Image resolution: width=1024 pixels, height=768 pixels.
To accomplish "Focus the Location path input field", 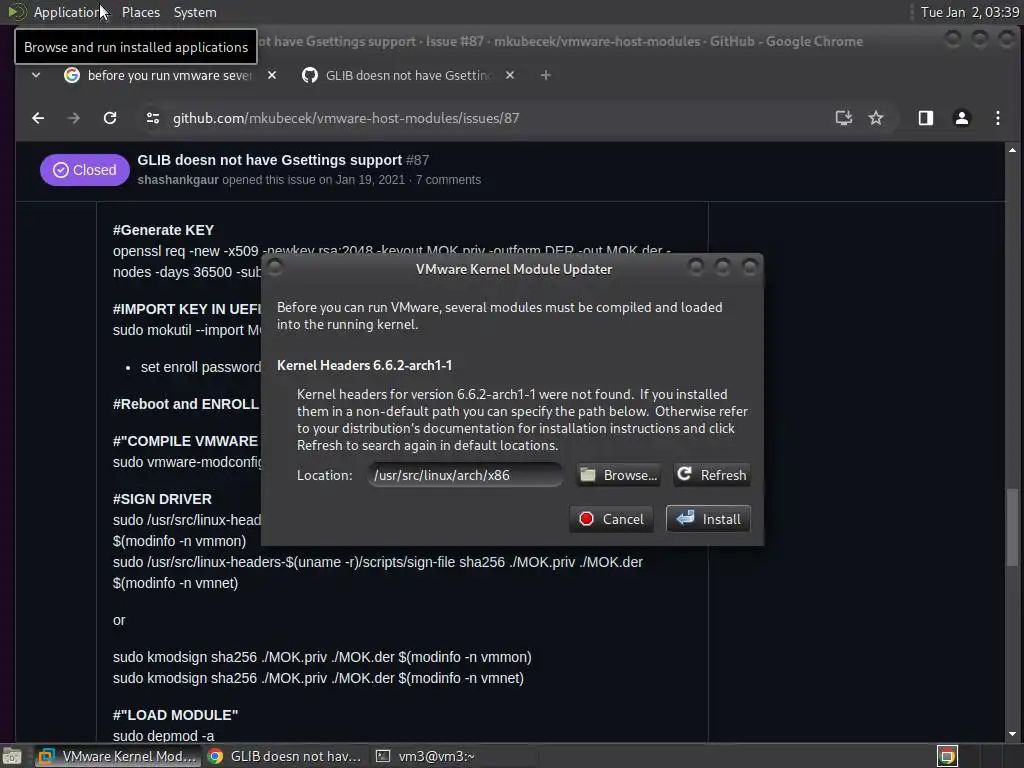I will [x=464, y=475].
